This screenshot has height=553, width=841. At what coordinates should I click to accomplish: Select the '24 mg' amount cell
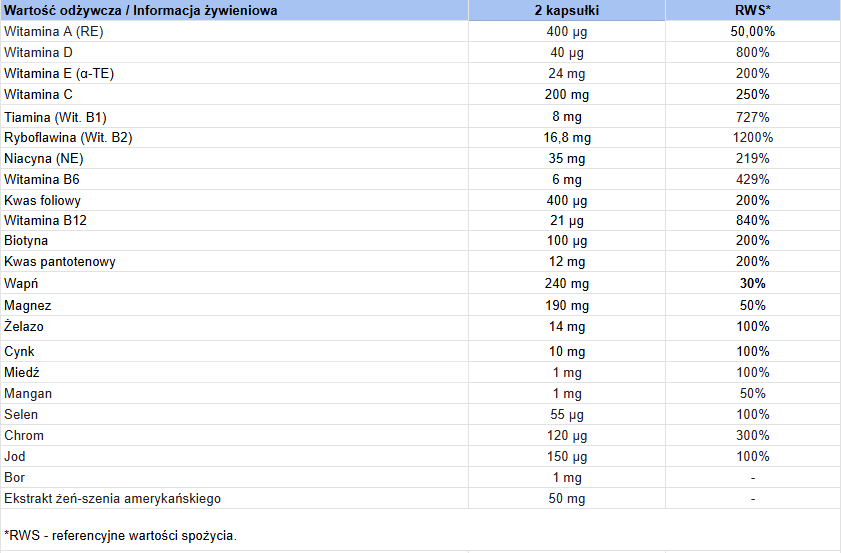pos(566,73)
